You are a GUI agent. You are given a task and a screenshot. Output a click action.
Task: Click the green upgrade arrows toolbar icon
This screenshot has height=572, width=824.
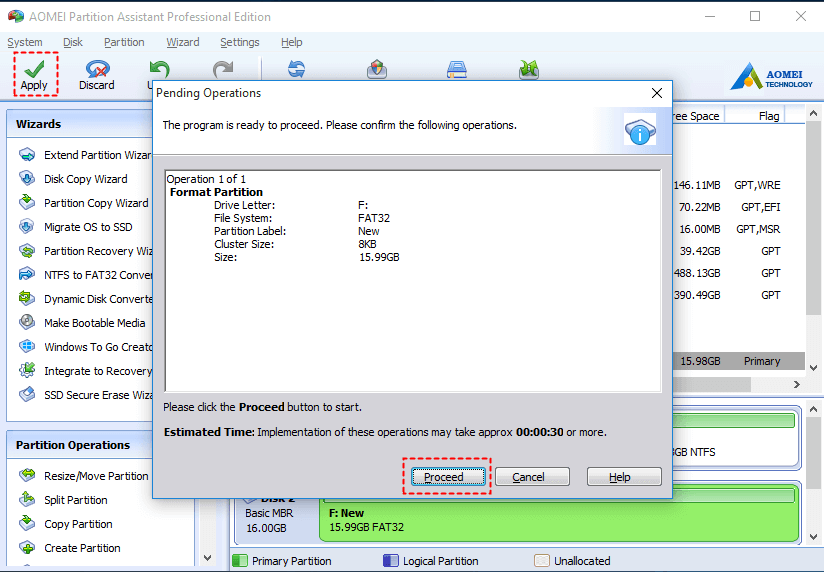click(x=529, y=69)
